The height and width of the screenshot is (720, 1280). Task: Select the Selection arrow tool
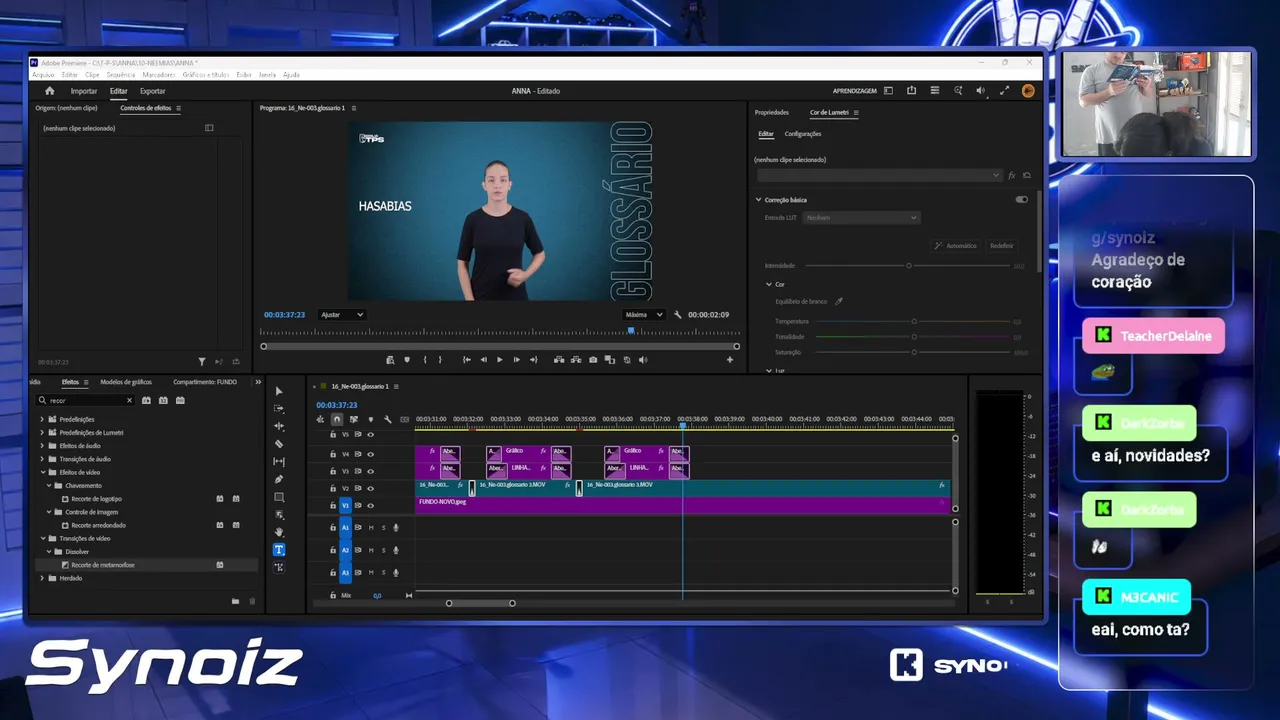click(279, 391)
